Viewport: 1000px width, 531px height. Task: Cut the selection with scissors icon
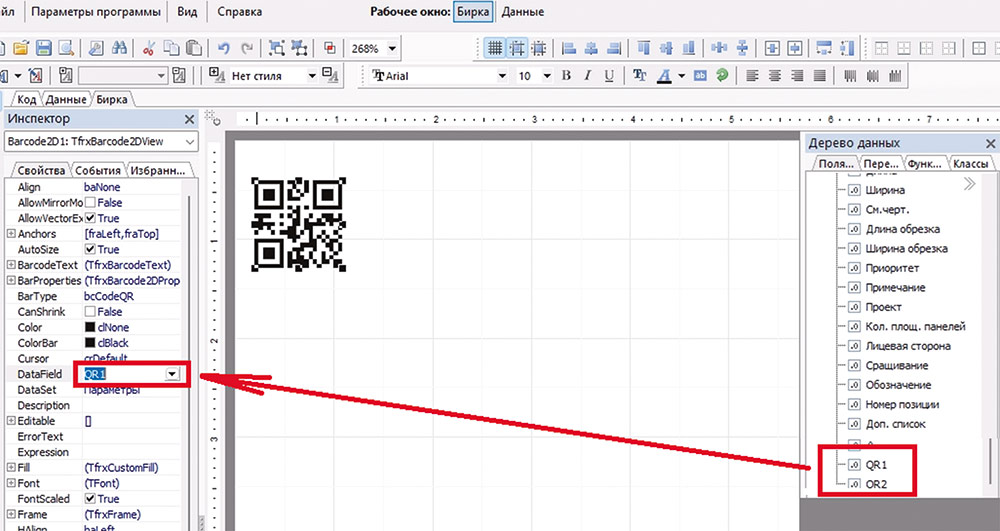149,48
